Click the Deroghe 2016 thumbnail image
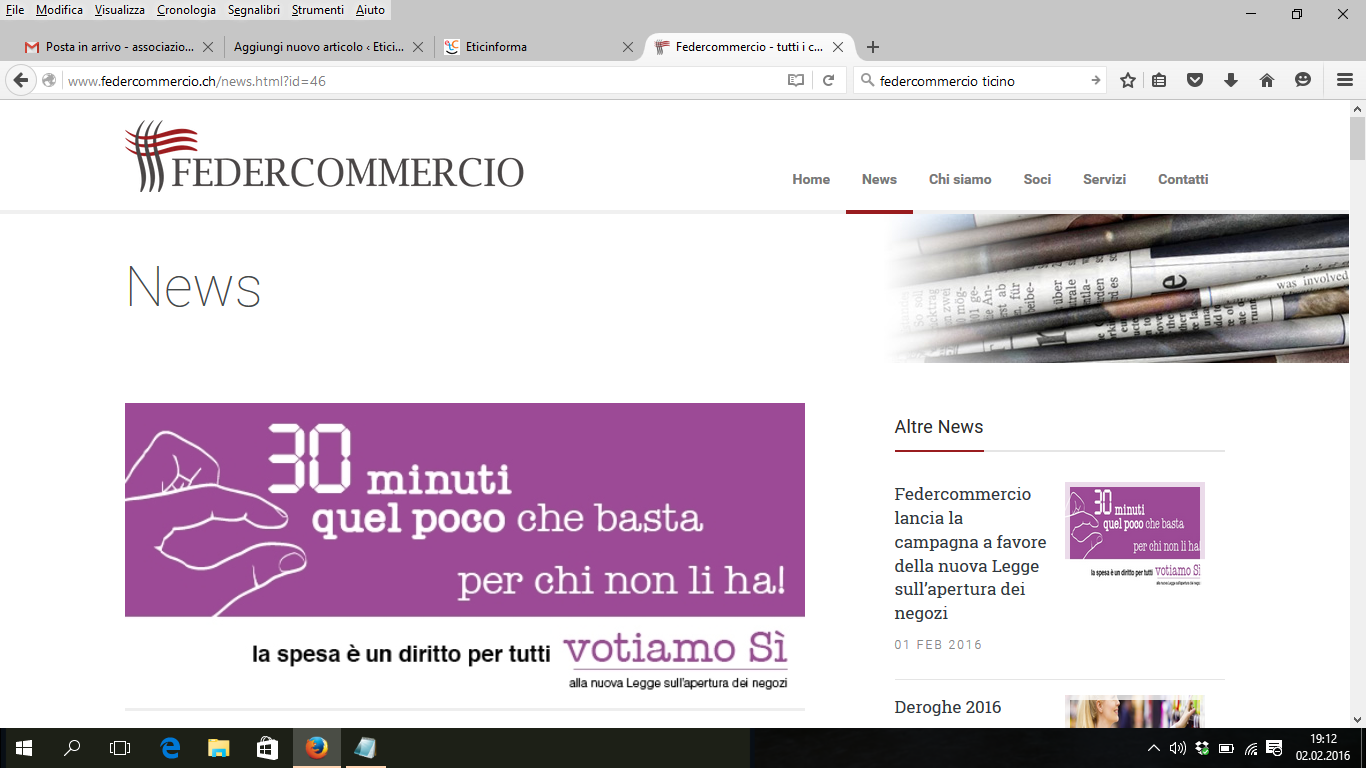This screenshot has height=768, width=1366. pyautogui.click(x=1135, y=711)
